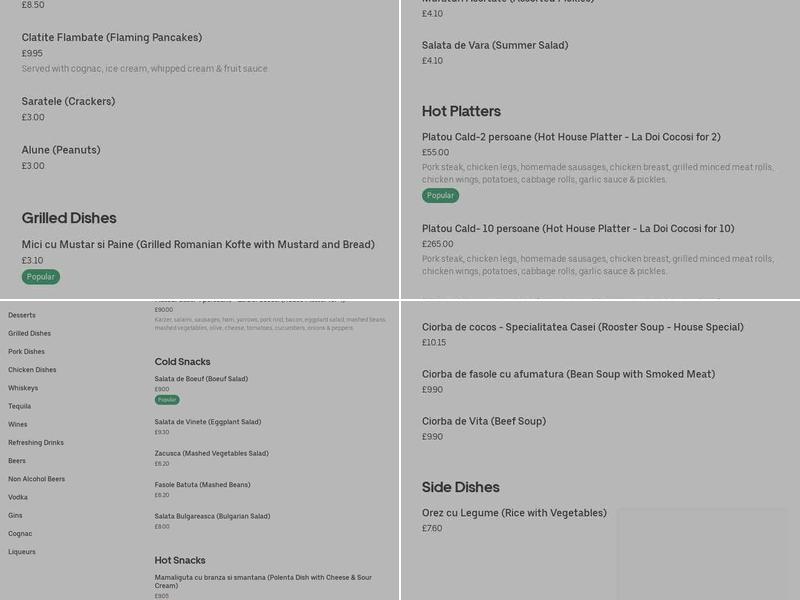Open Hot House Platter for 2
Screen dimensions: 800x600
point(571,137)
